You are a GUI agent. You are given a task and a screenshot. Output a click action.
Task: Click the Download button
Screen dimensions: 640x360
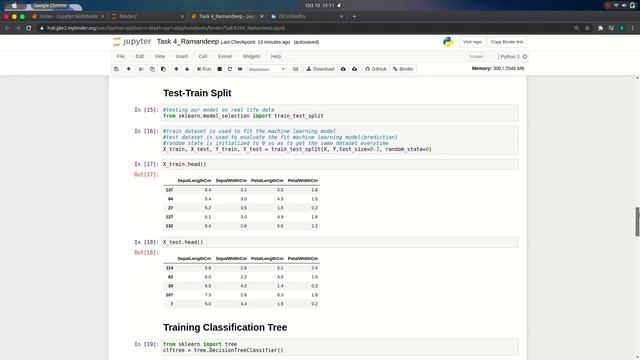click(x=320, y=69)
